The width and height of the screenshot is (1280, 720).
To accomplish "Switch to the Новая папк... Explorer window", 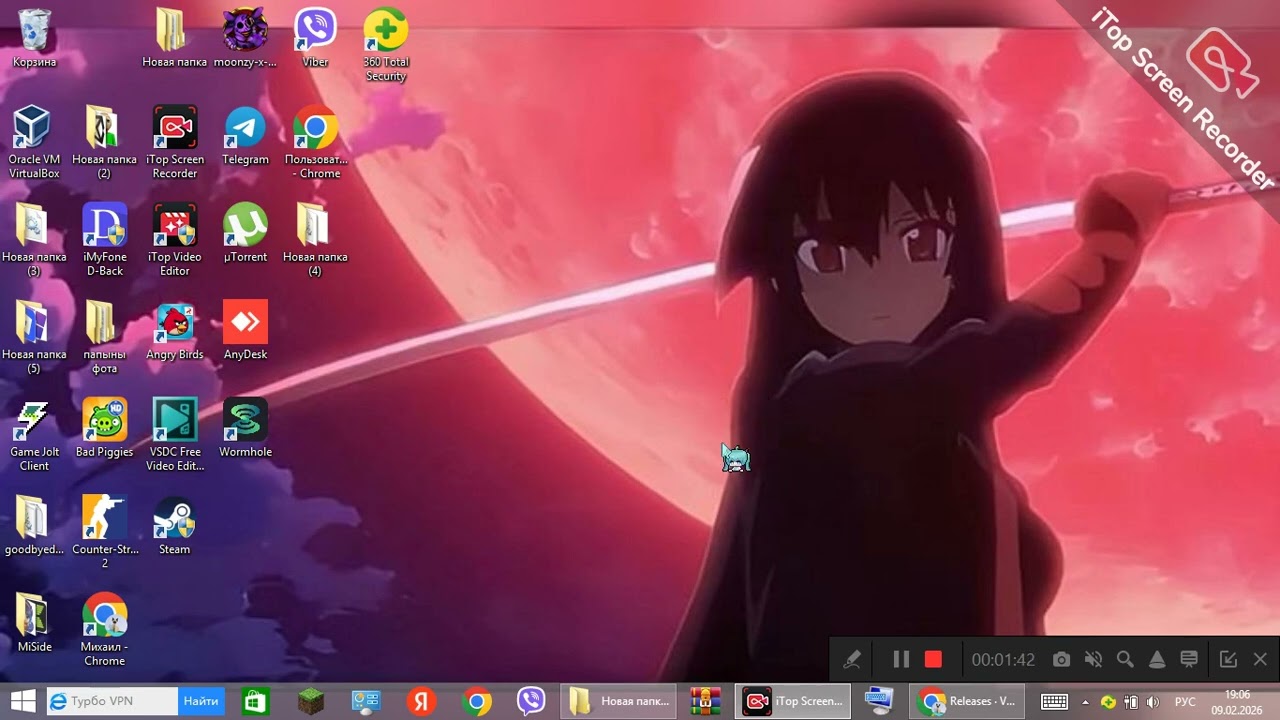I will 620,701.
